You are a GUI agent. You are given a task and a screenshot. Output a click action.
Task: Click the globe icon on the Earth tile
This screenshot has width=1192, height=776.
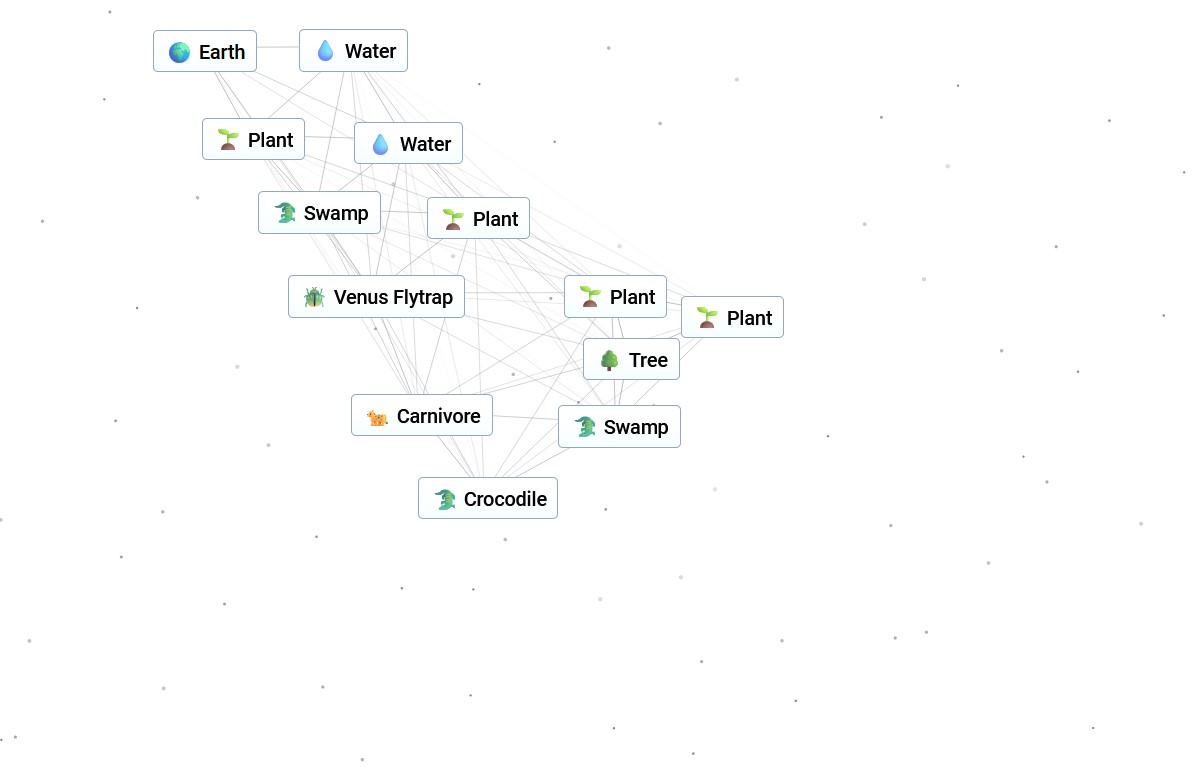(179, 52)
